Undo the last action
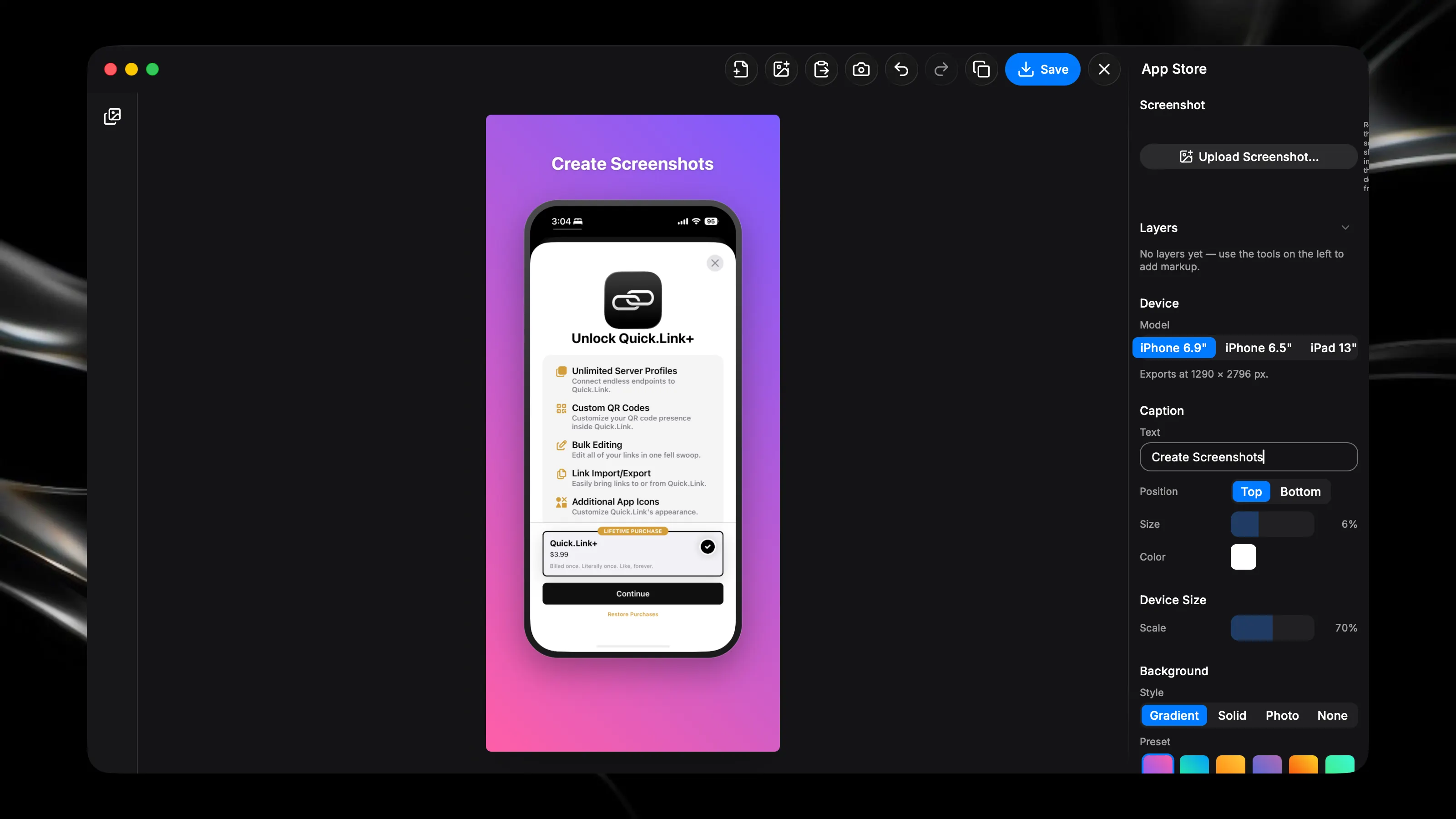The height and width of the screenshot is (819, 1456). [x=901, y=70]
